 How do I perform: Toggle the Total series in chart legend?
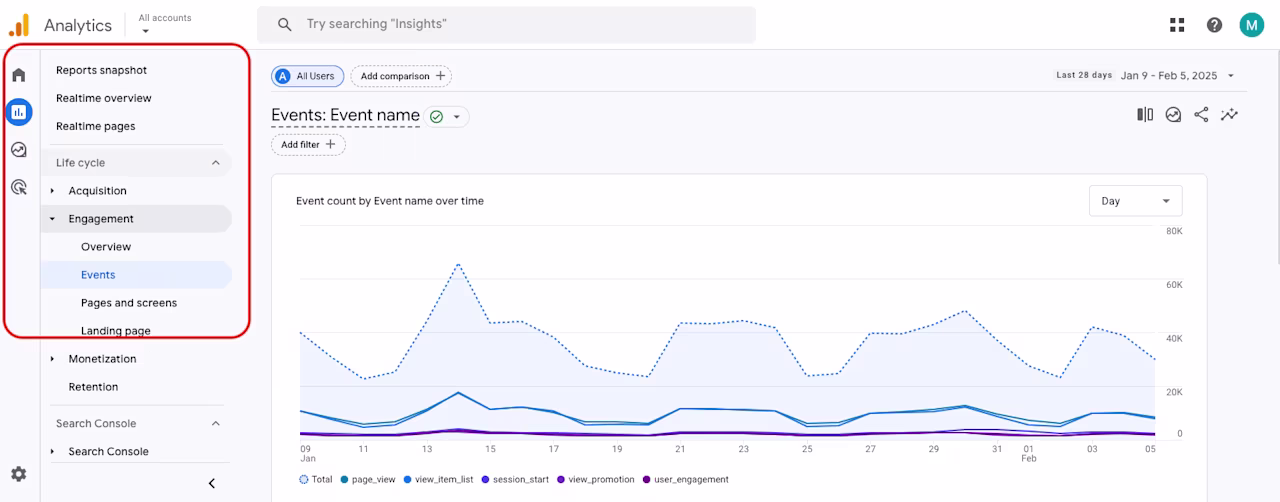pyautogui.click(x=316, y=480)
